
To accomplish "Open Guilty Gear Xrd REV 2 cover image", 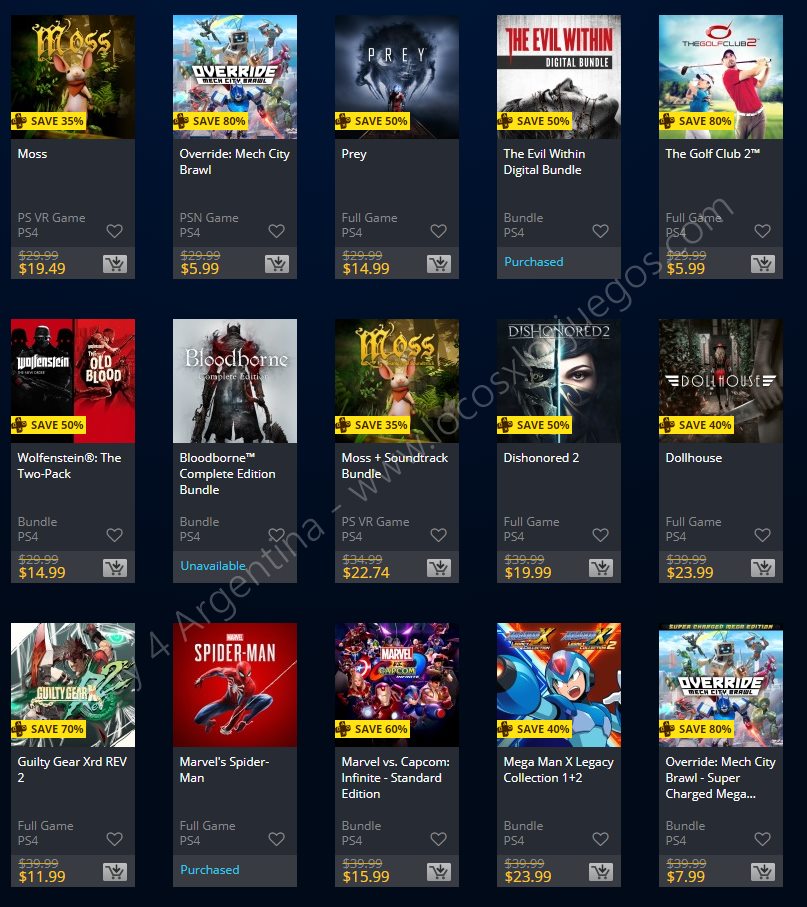I will (73, 685).
